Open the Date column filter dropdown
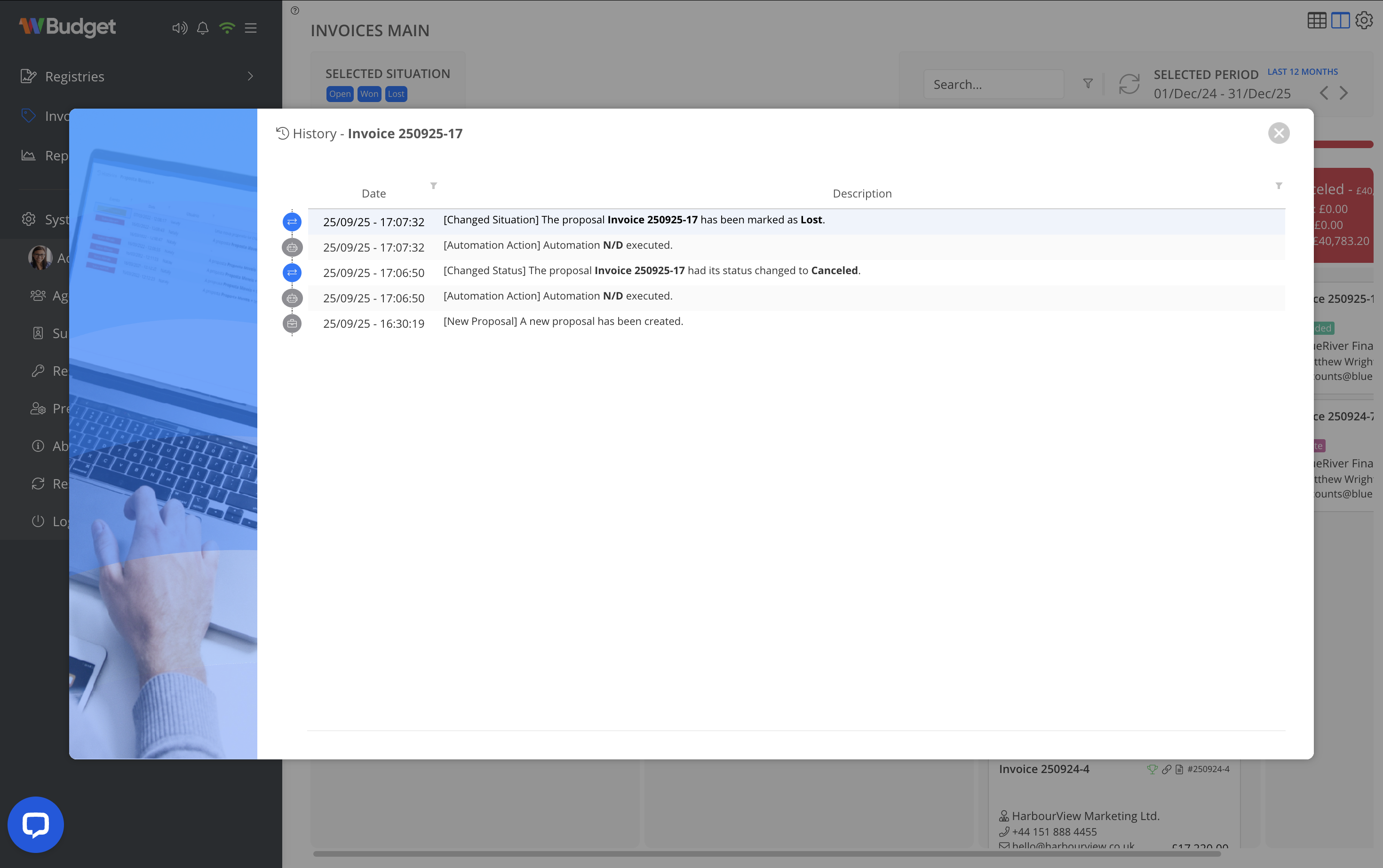The image size is (1383, 868). coord(434,186)
